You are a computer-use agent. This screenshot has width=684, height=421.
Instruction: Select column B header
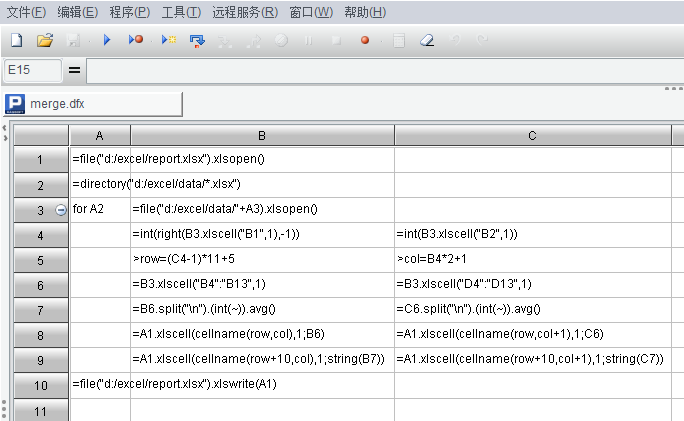262,135
